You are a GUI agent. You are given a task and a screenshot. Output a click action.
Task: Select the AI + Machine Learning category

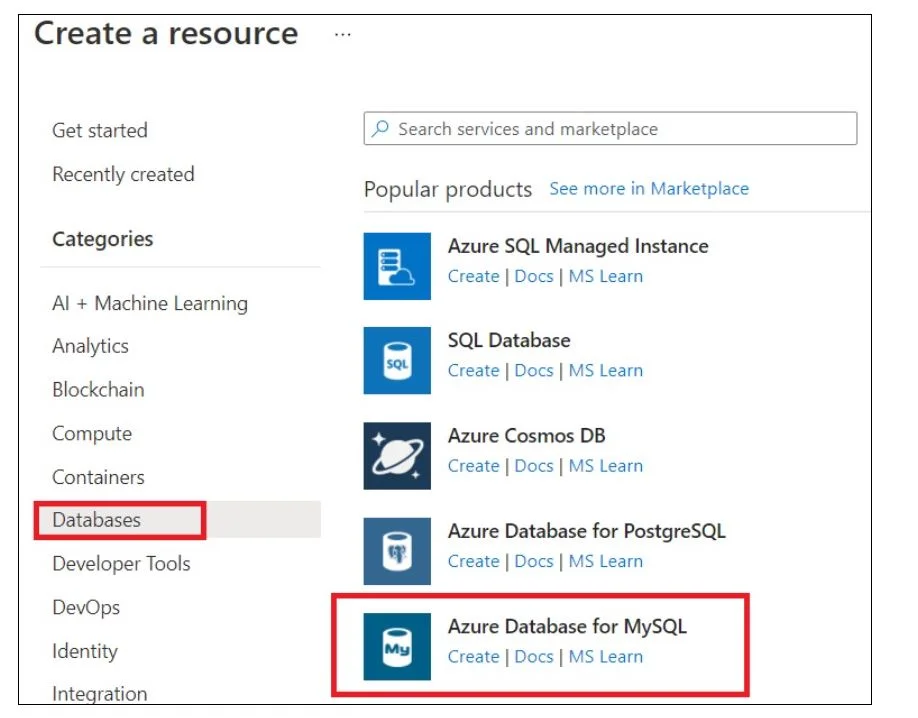tap(150, 303)
